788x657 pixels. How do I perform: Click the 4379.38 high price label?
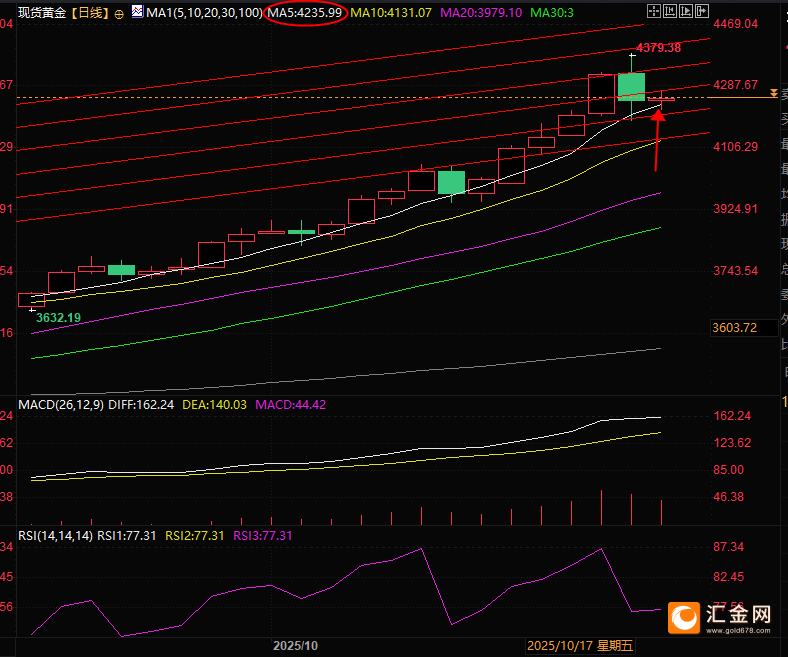(x=658, y=48)
